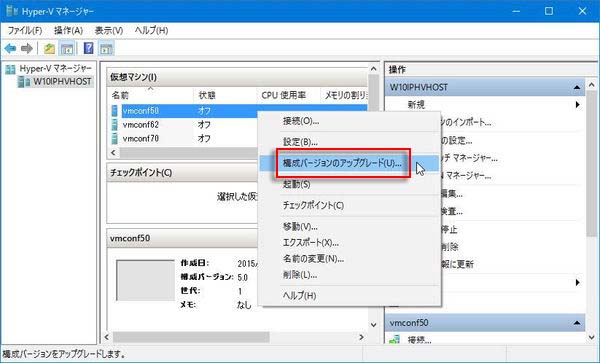
Task: Click center pane horizontal scrollbar left arrow
Action: 107,337
